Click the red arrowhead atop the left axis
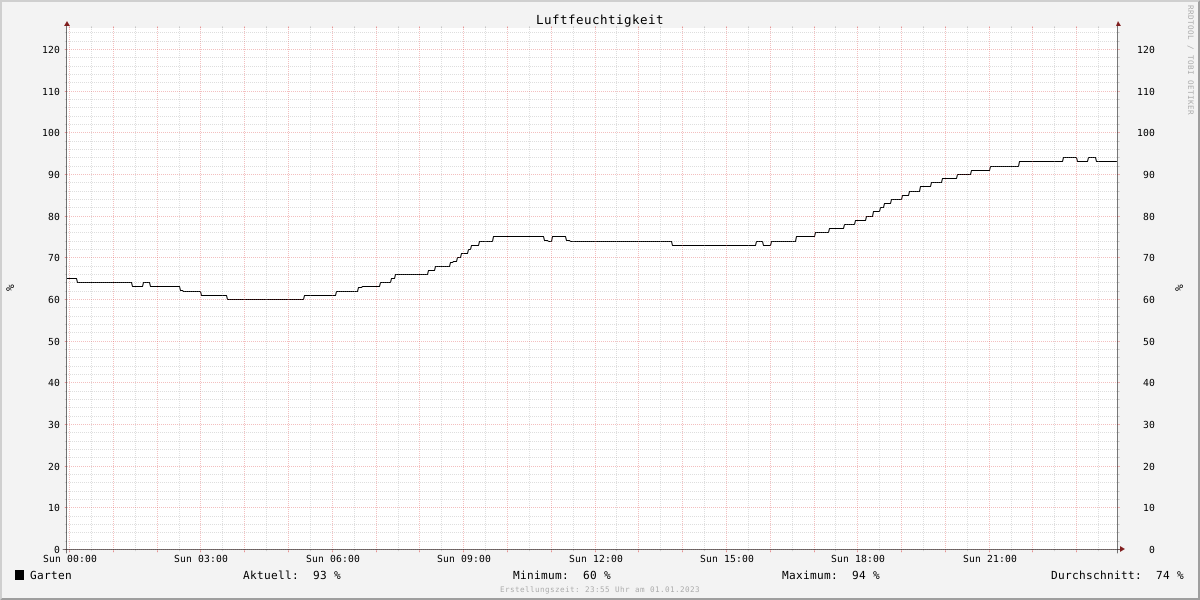 [67, 23]
